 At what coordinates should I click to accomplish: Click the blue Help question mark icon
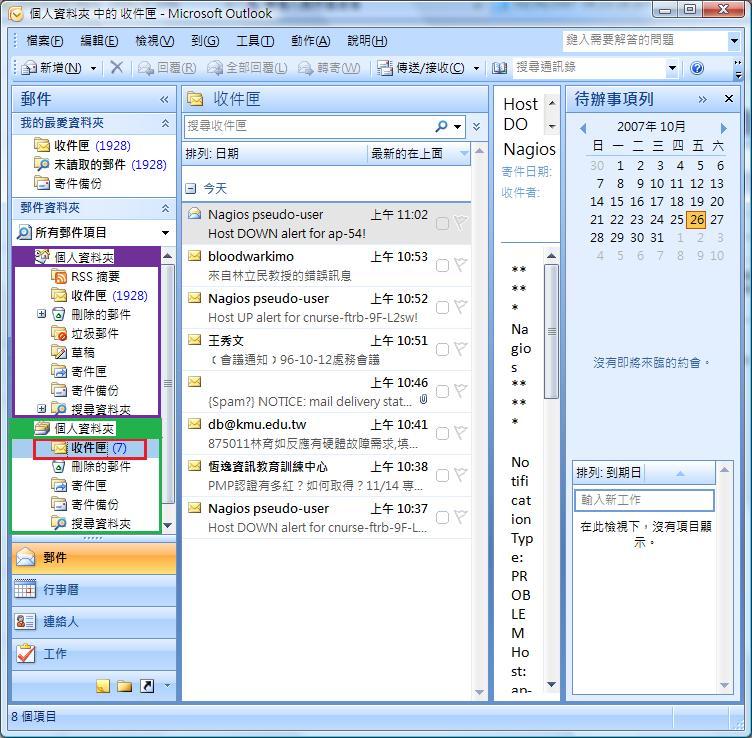[697, 68]
